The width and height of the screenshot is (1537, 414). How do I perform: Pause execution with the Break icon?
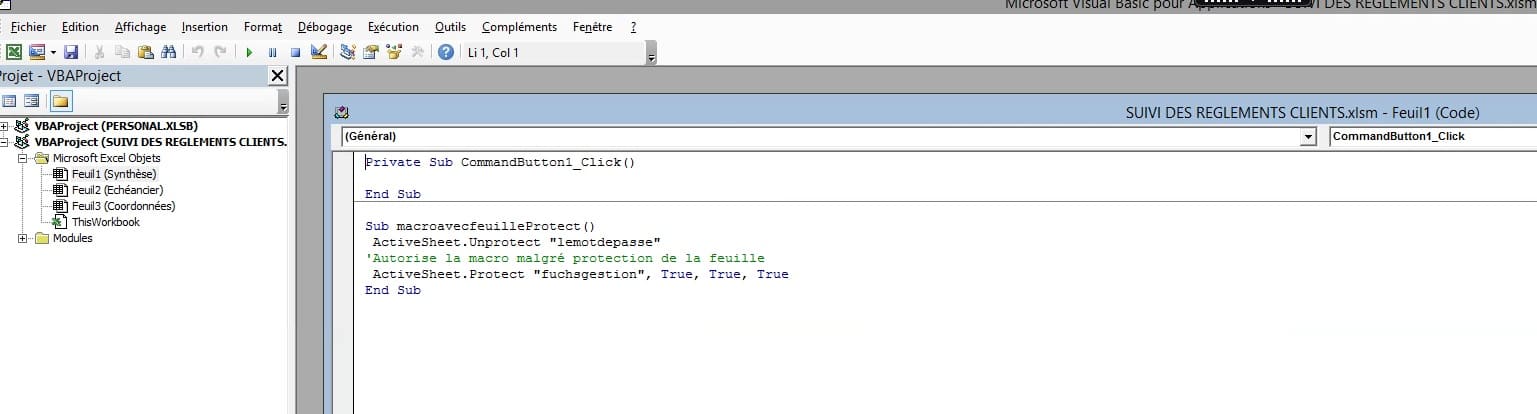pos(272,52)
